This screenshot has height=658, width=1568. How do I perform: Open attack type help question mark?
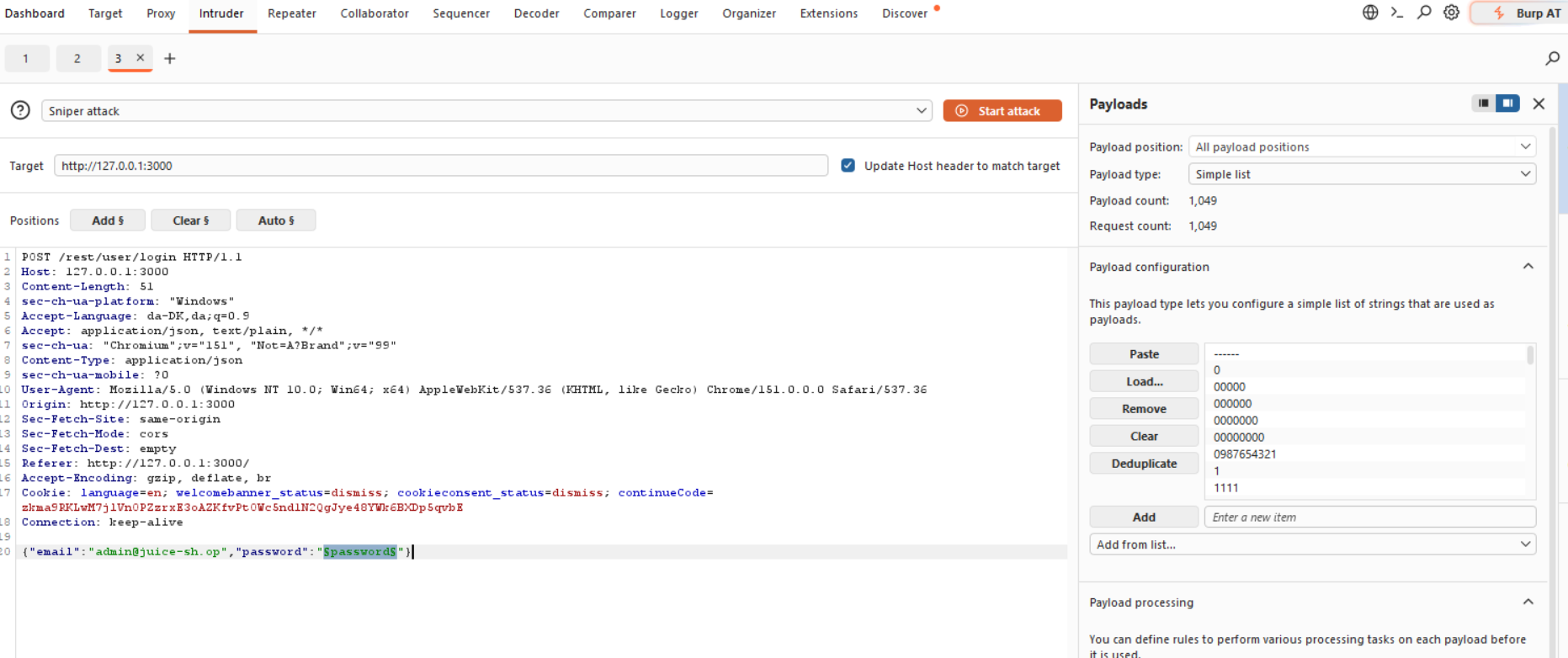(x=20, y=110)
